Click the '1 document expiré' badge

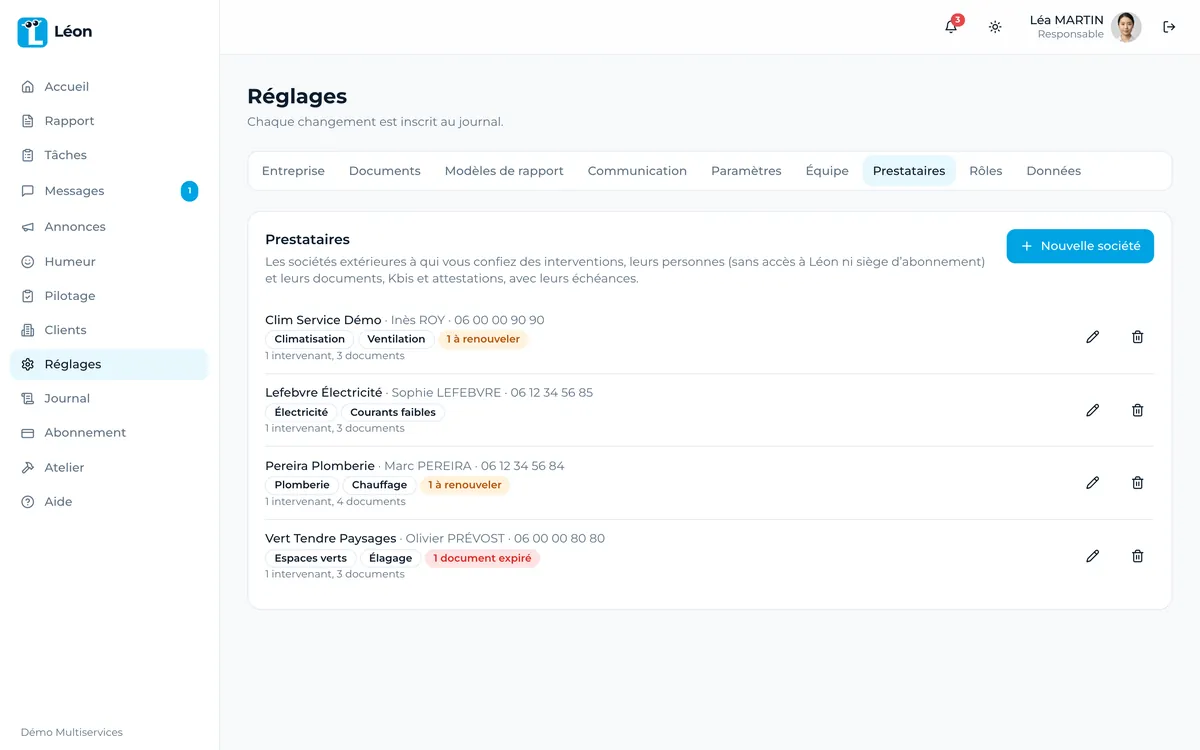point(482,558)
